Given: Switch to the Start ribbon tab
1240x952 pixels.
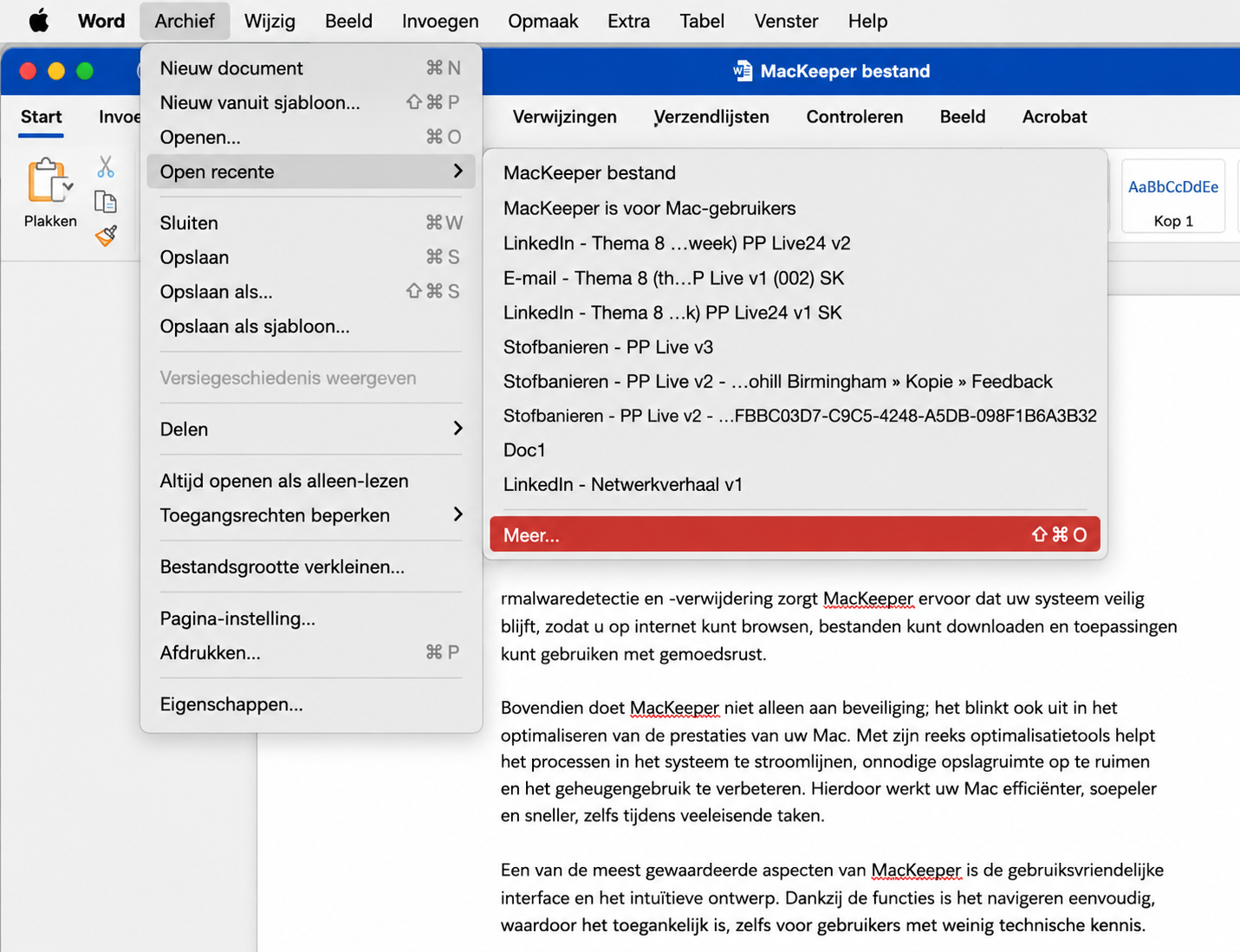Looking at the screenshot, I should point(42,117).
